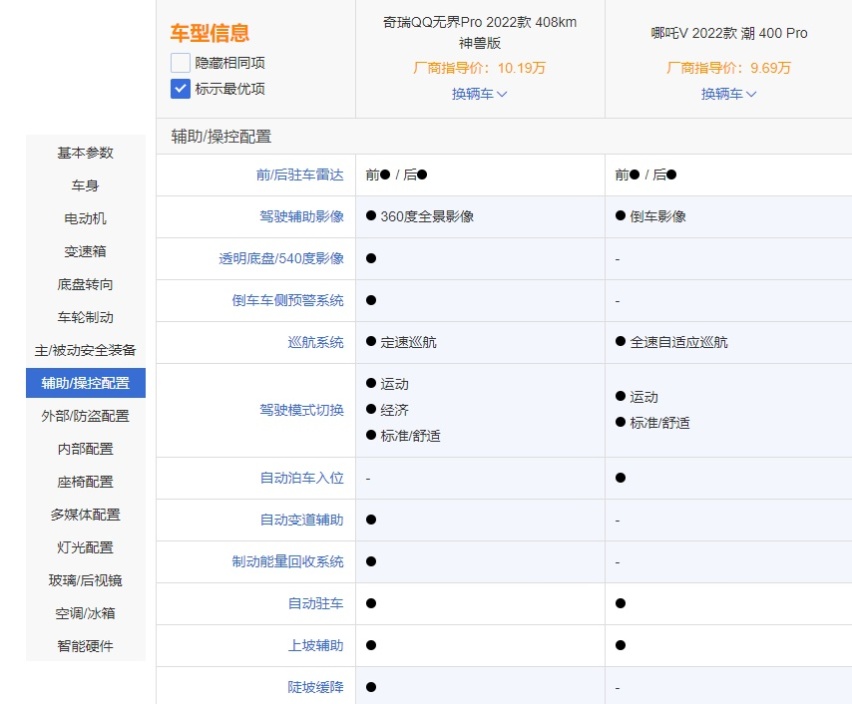852x704 pixels.
Task: Click 哪吒V 2022款 潮 400 Pro title
Action: [x=729, y=33]
